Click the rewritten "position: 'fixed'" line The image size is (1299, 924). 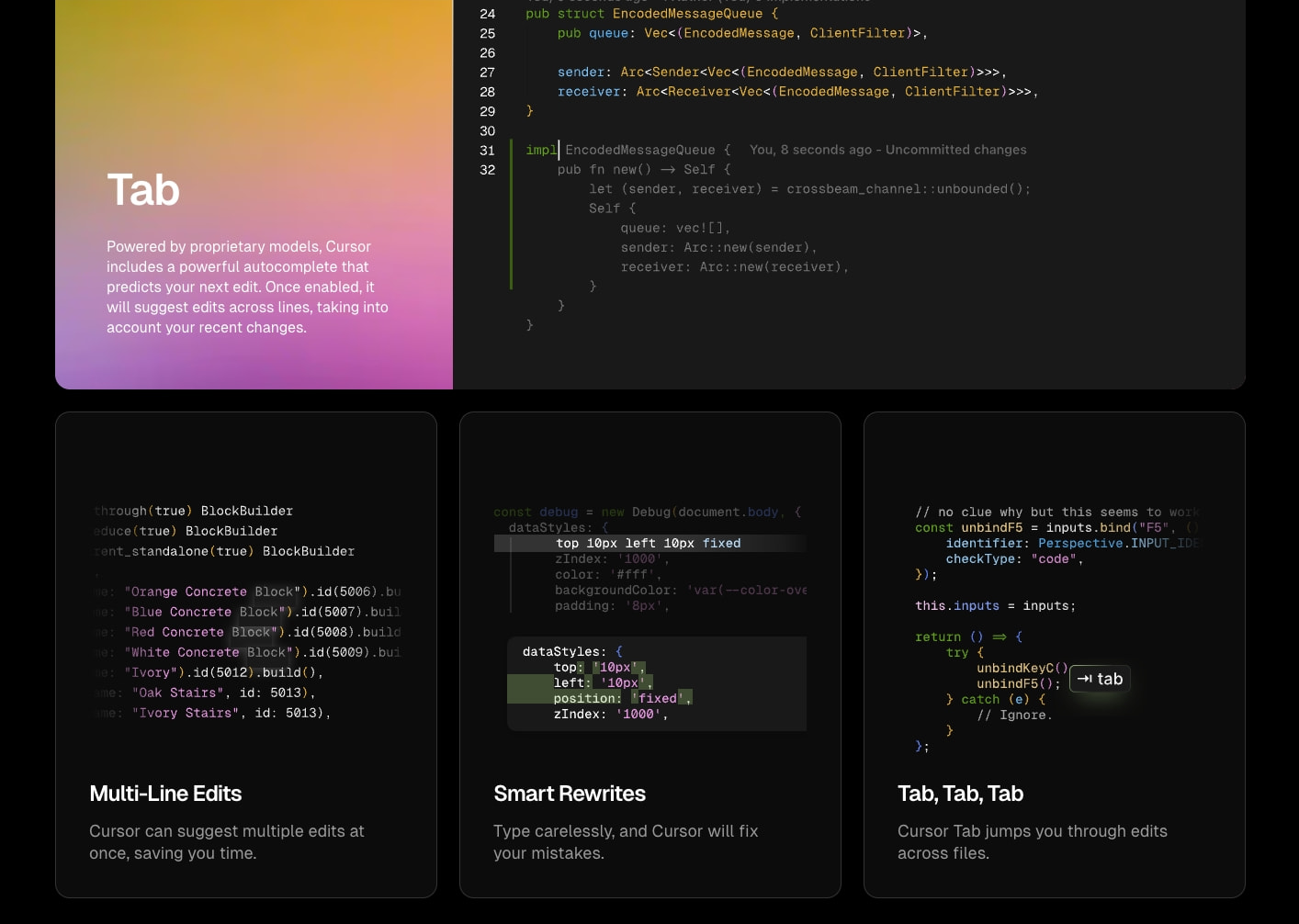coord(623,698)
